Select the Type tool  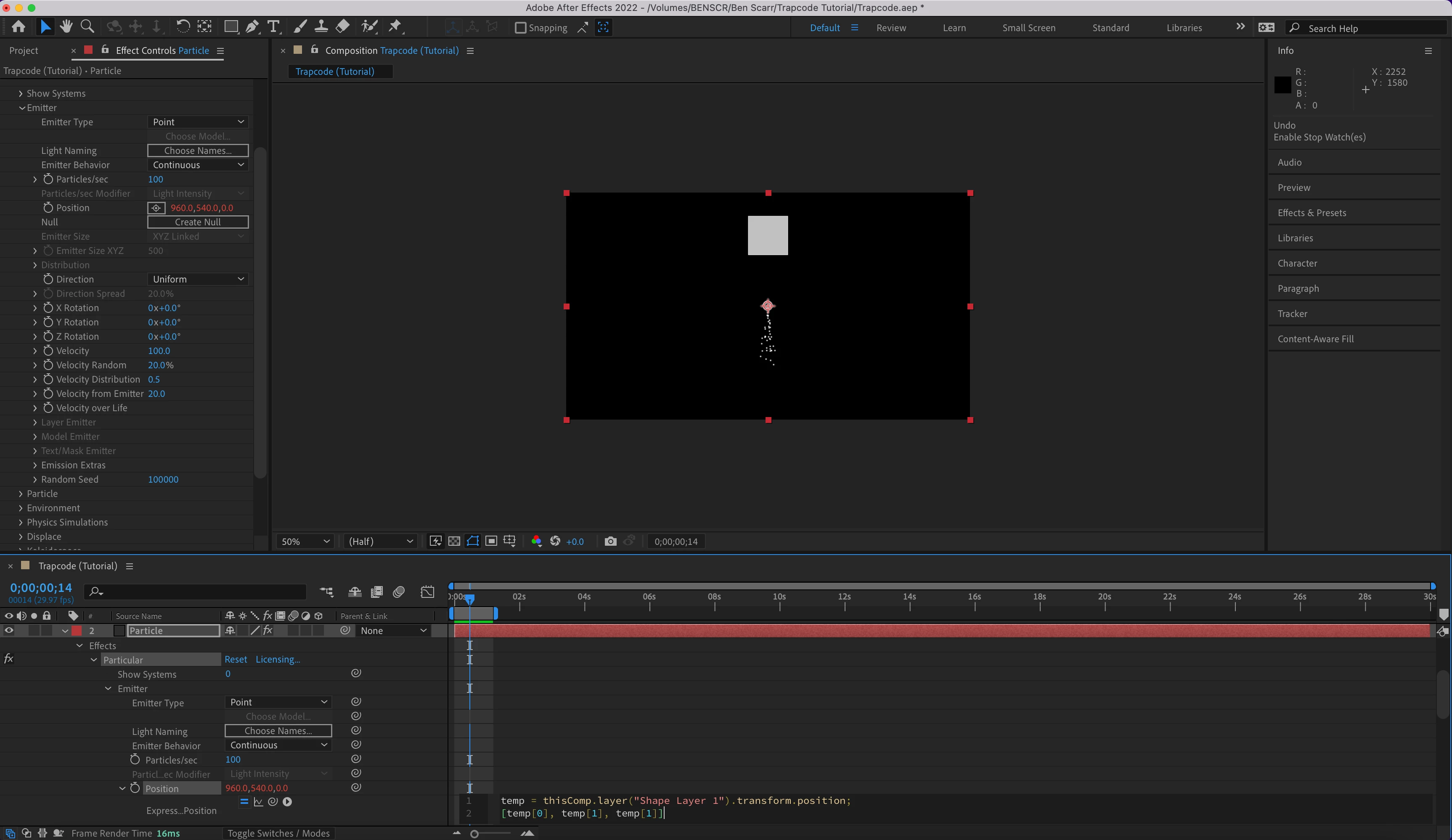click(x=274, y=26)
